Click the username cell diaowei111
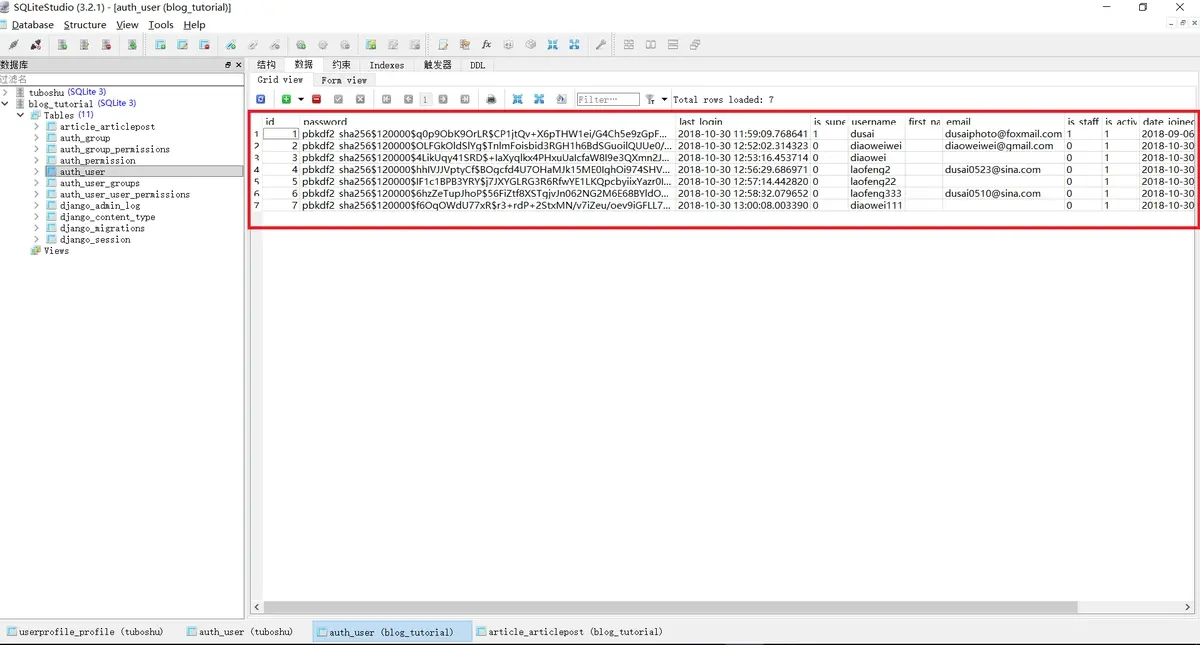Screen dimensions: 1200x645 tap(876, 205)
